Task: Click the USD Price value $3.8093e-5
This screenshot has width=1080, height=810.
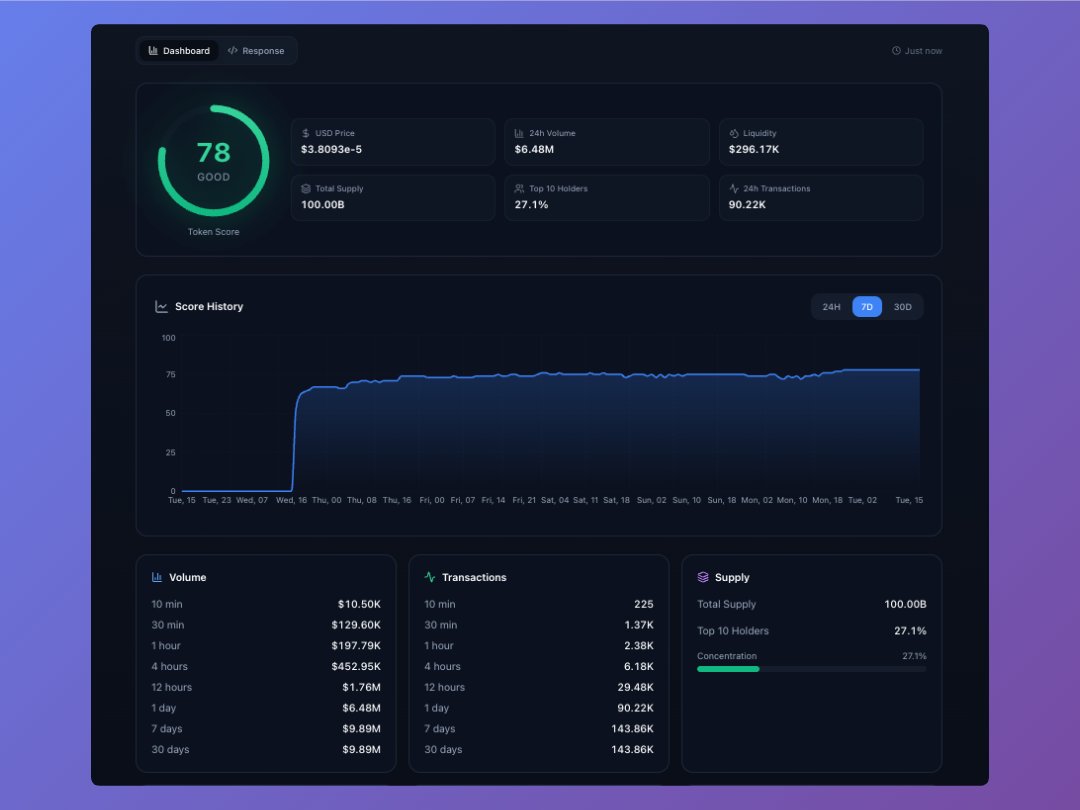Action: click(331, 149)
